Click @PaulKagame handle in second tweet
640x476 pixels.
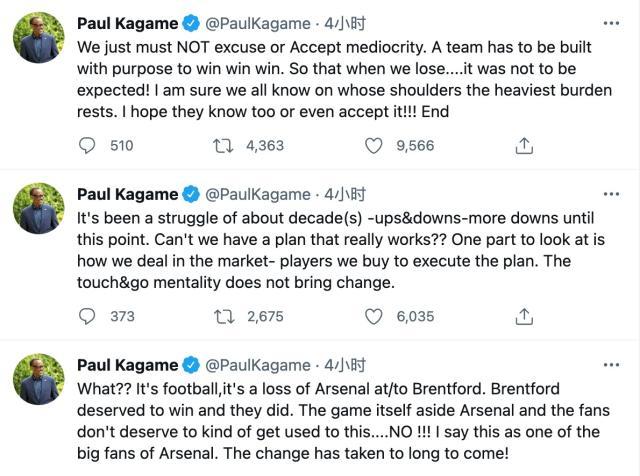pyautogui.click(x=257, y=194)
